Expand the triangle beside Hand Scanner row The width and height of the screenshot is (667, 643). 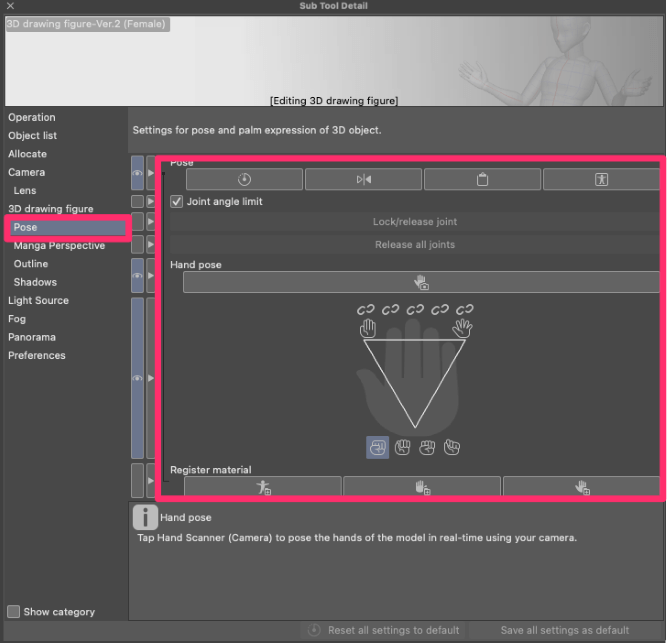coord(151,276)
